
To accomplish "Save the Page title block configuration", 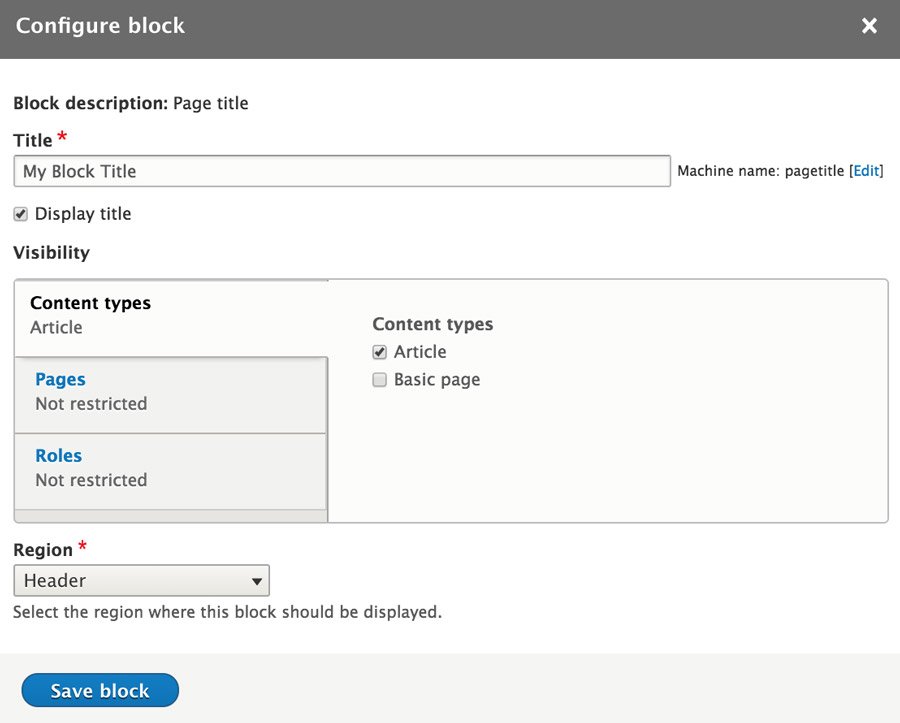I will pyautogui.click(x=99, y=690).
